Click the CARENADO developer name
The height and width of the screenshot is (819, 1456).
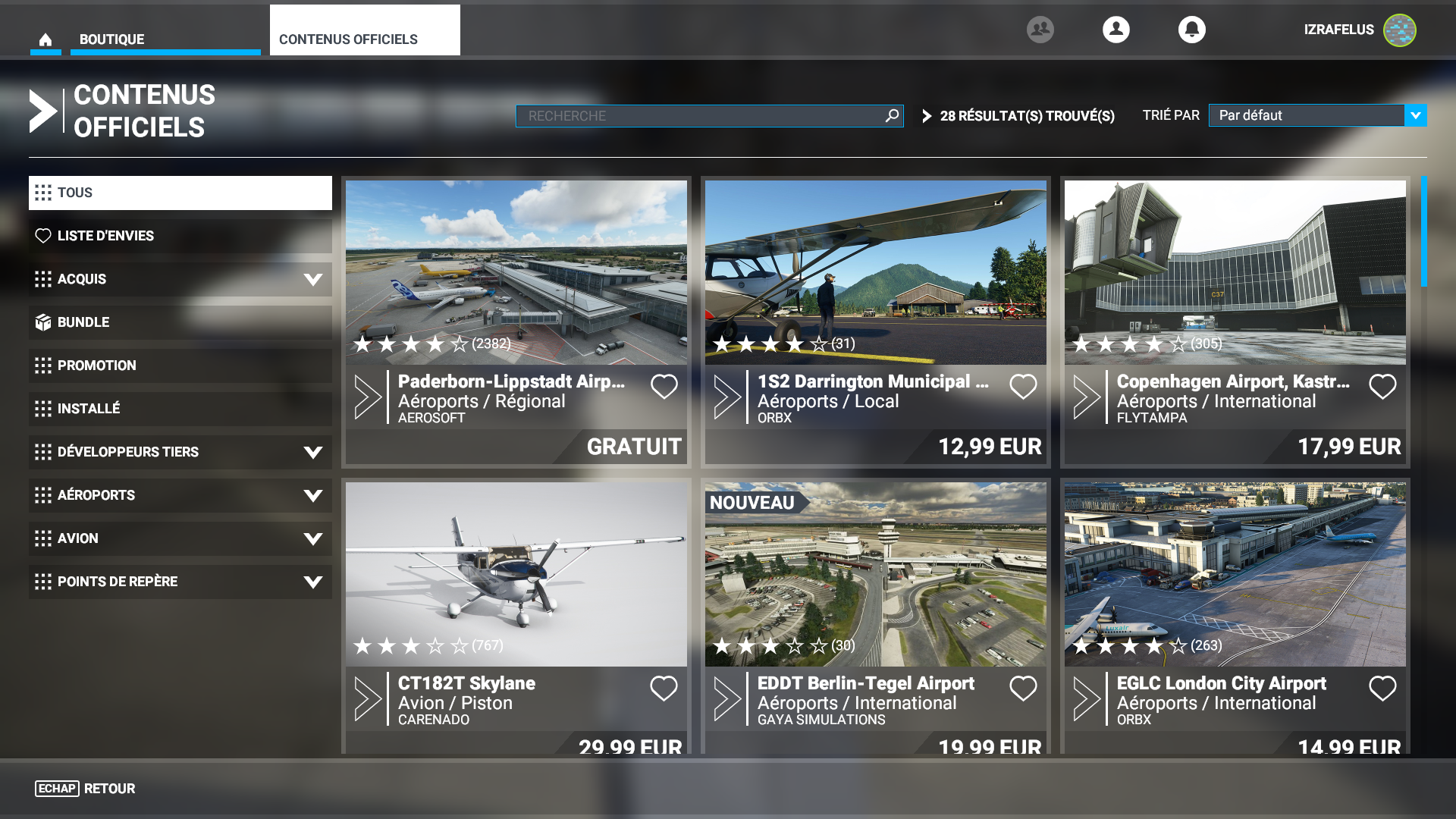pyautogui.click(x=434, y=720)
